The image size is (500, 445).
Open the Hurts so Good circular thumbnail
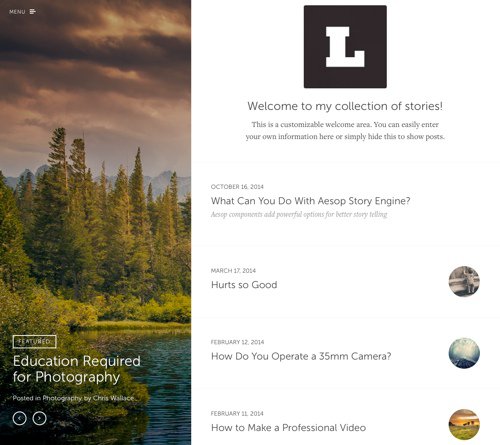click(464, 281)
